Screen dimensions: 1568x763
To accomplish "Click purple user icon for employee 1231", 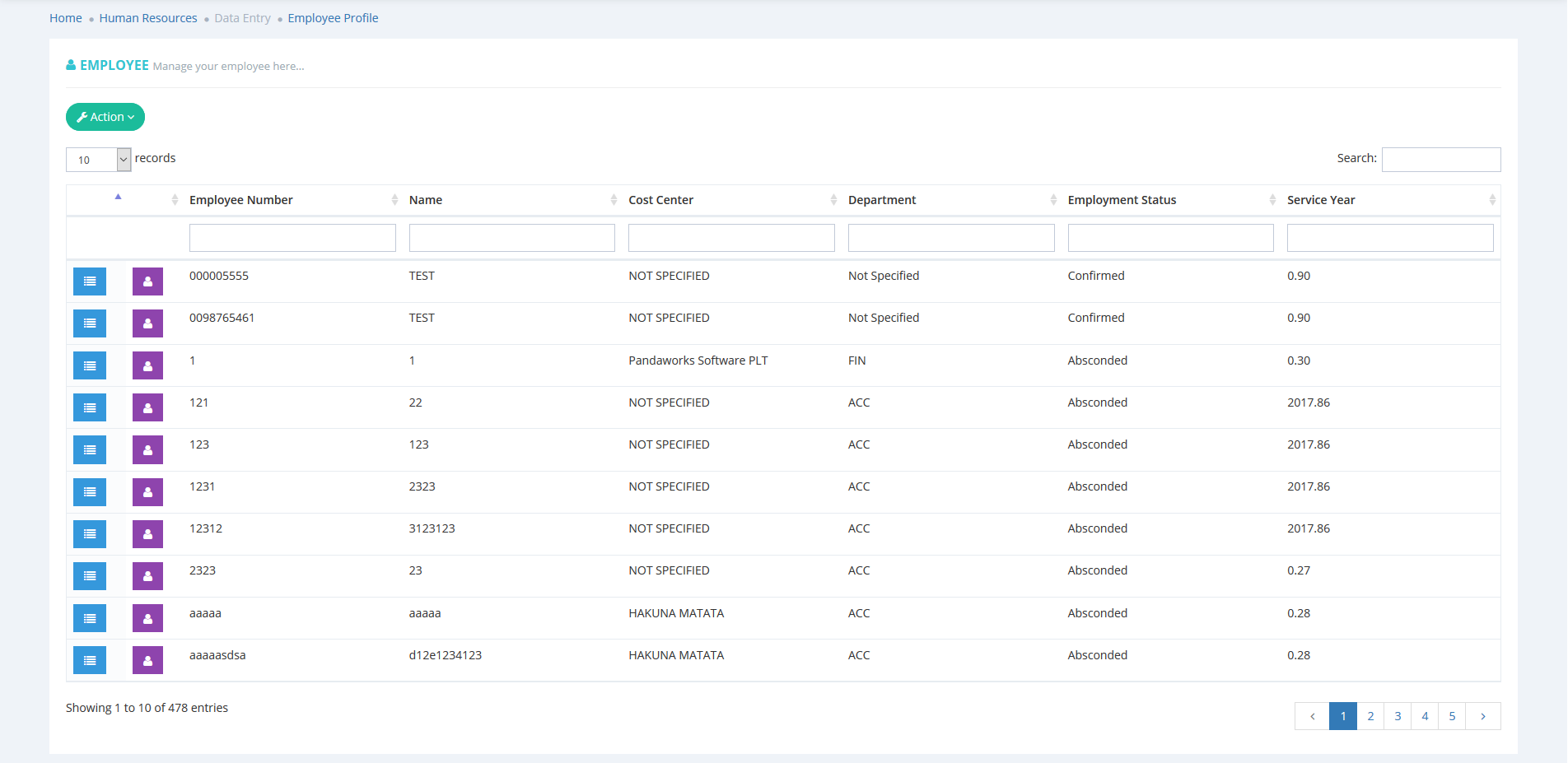I will [147, 492].
